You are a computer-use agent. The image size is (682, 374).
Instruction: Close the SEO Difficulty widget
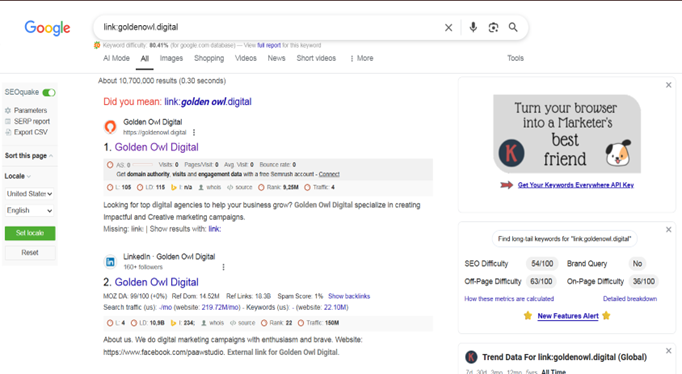669,230
